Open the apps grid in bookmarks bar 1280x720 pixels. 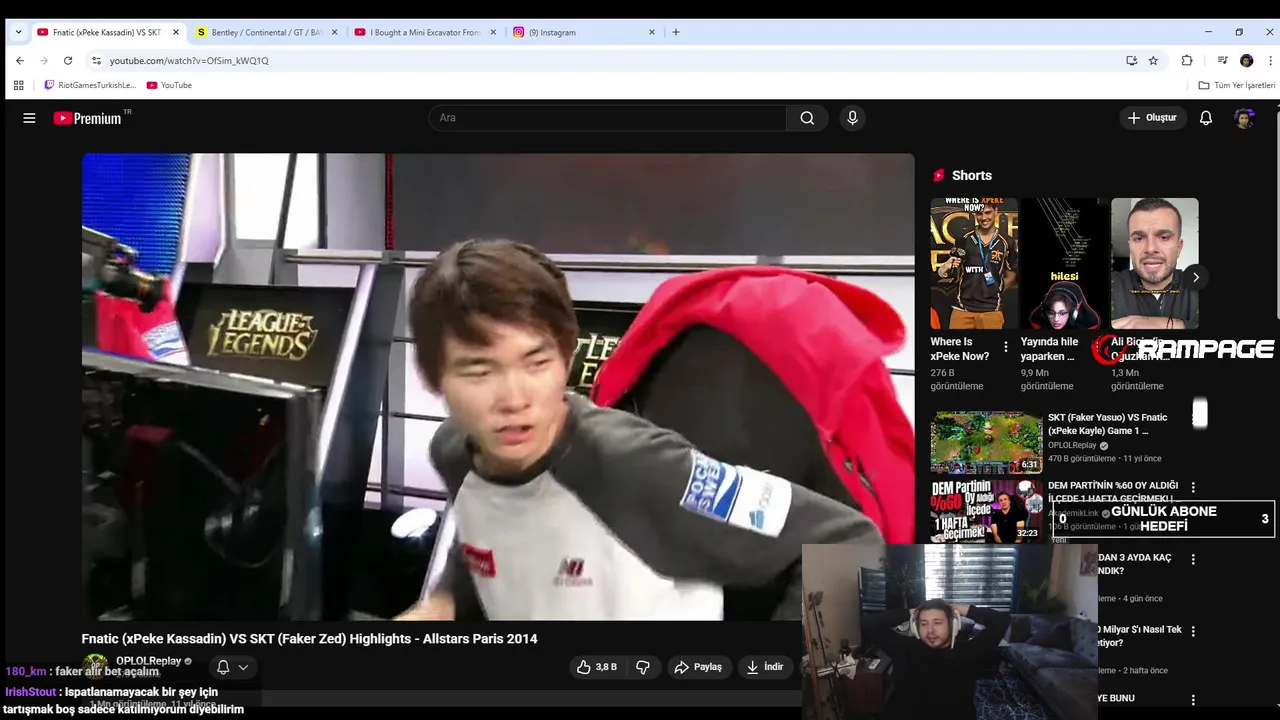(x=18, y=85)
